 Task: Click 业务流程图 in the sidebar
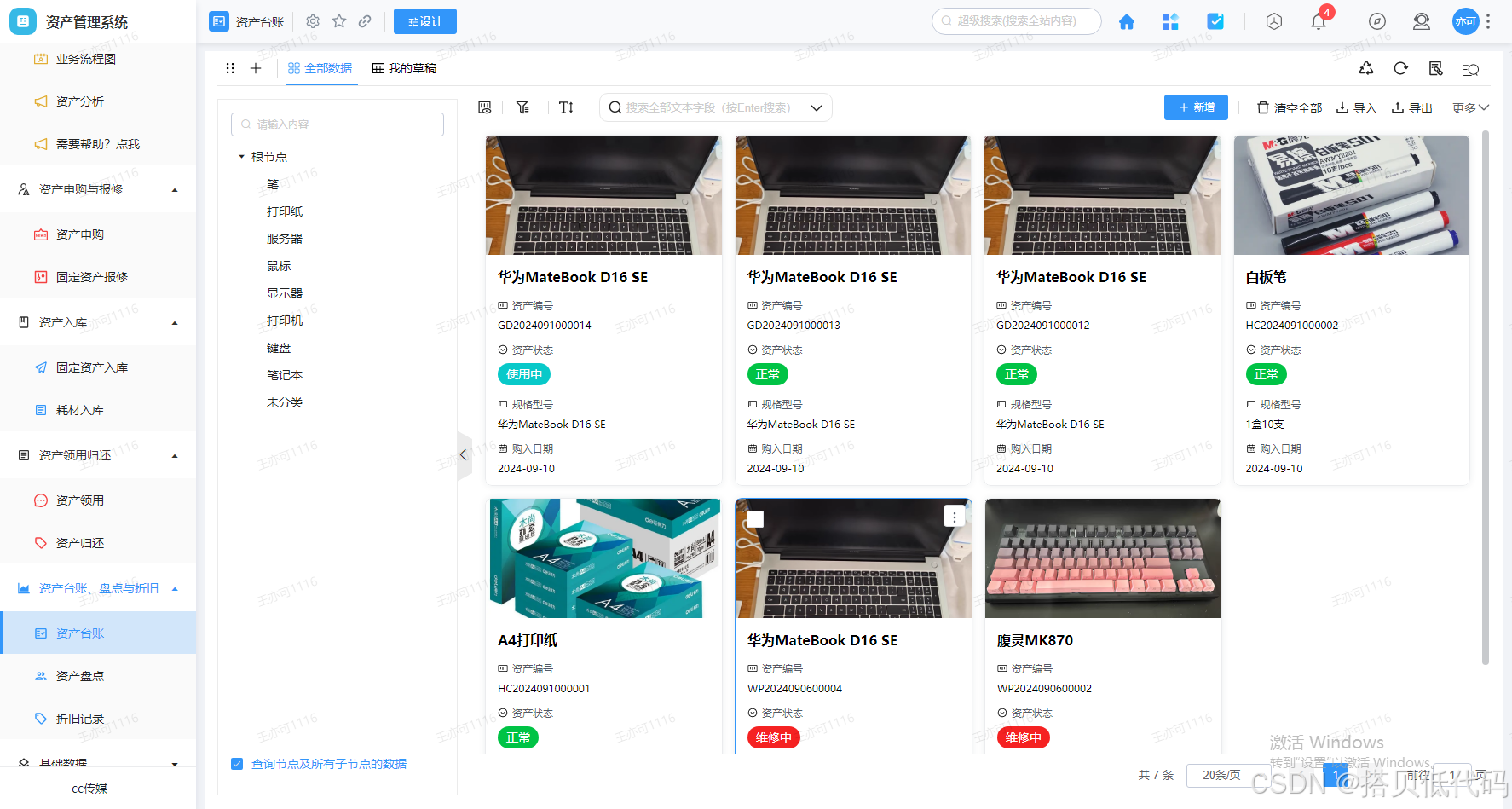(86, 59)
